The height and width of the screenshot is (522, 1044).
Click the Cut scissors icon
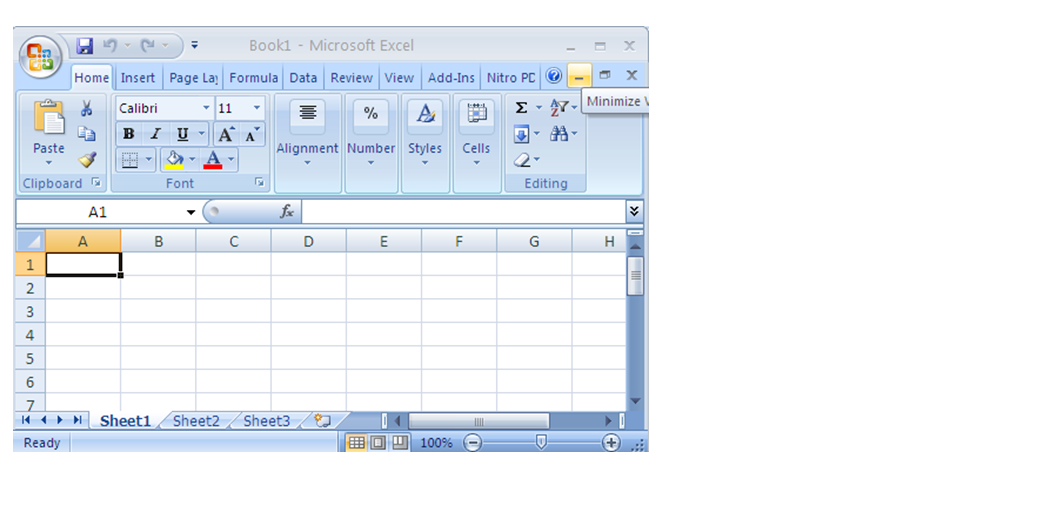click(87, 109)
